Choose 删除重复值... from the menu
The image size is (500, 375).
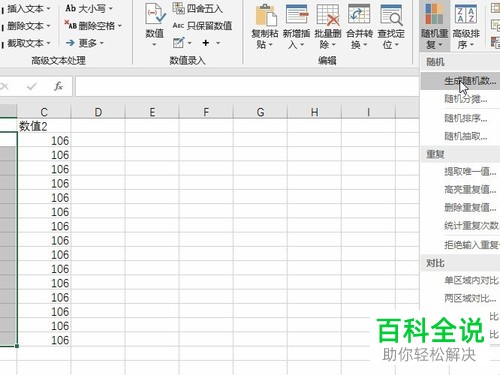[460, 208]
